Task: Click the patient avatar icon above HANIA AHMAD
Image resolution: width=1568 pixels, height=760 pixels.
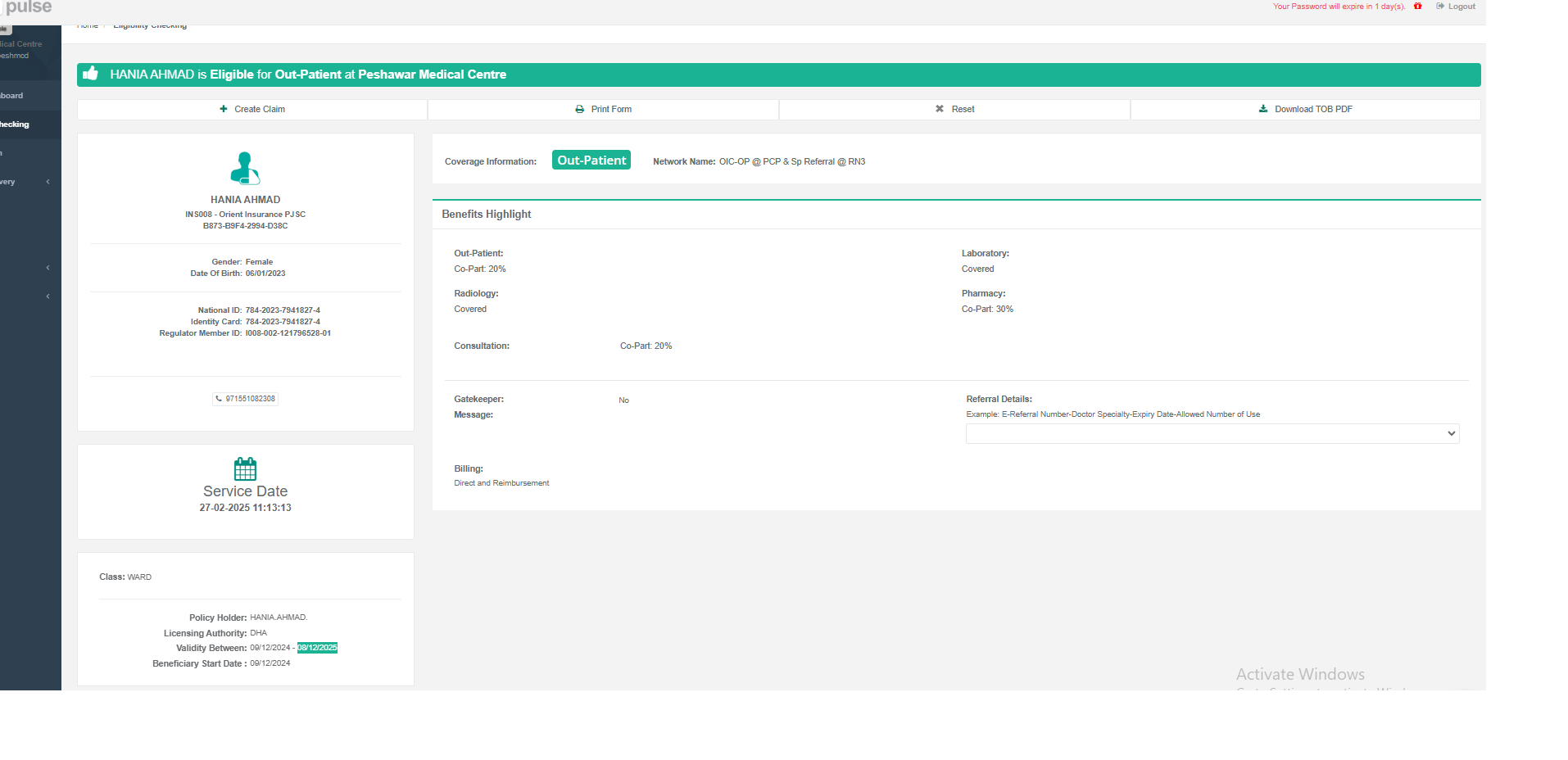Action: (245, 168)
